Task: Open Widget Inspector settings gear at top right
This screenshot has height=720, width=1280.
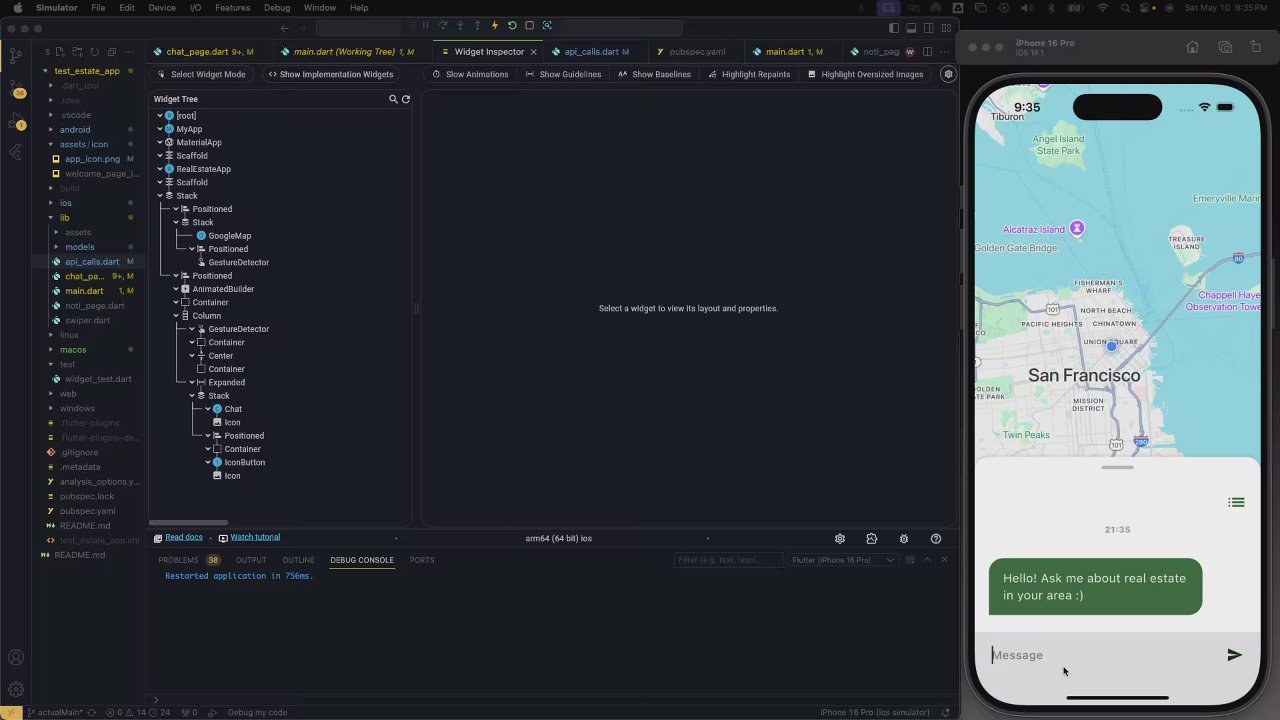Action: pyautogui.click(x=949, y=74)
